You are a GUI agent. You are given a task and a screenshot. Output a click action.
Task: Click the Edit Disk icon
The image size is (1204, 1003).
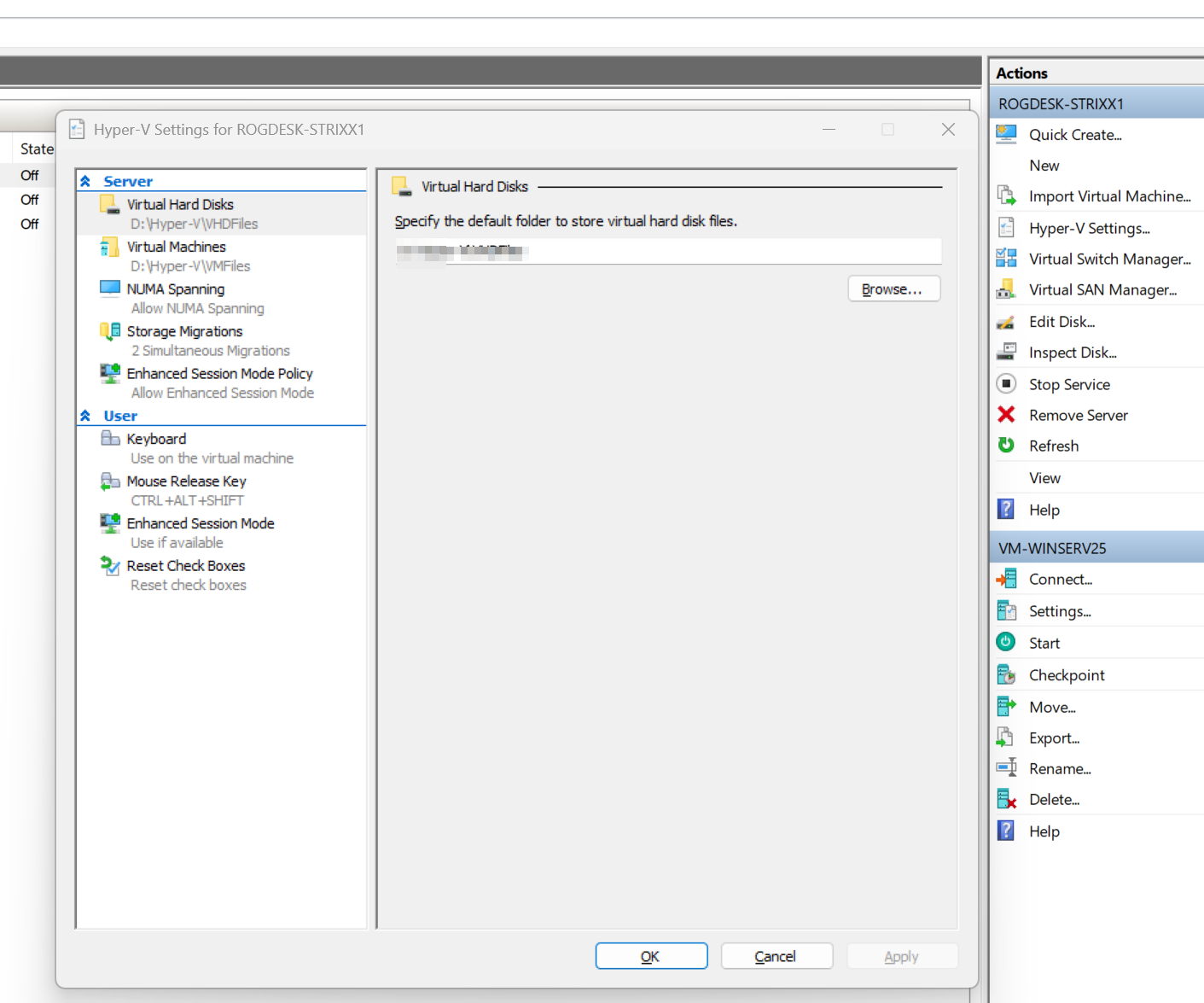pyautogui.click(x=1006, y=322)
